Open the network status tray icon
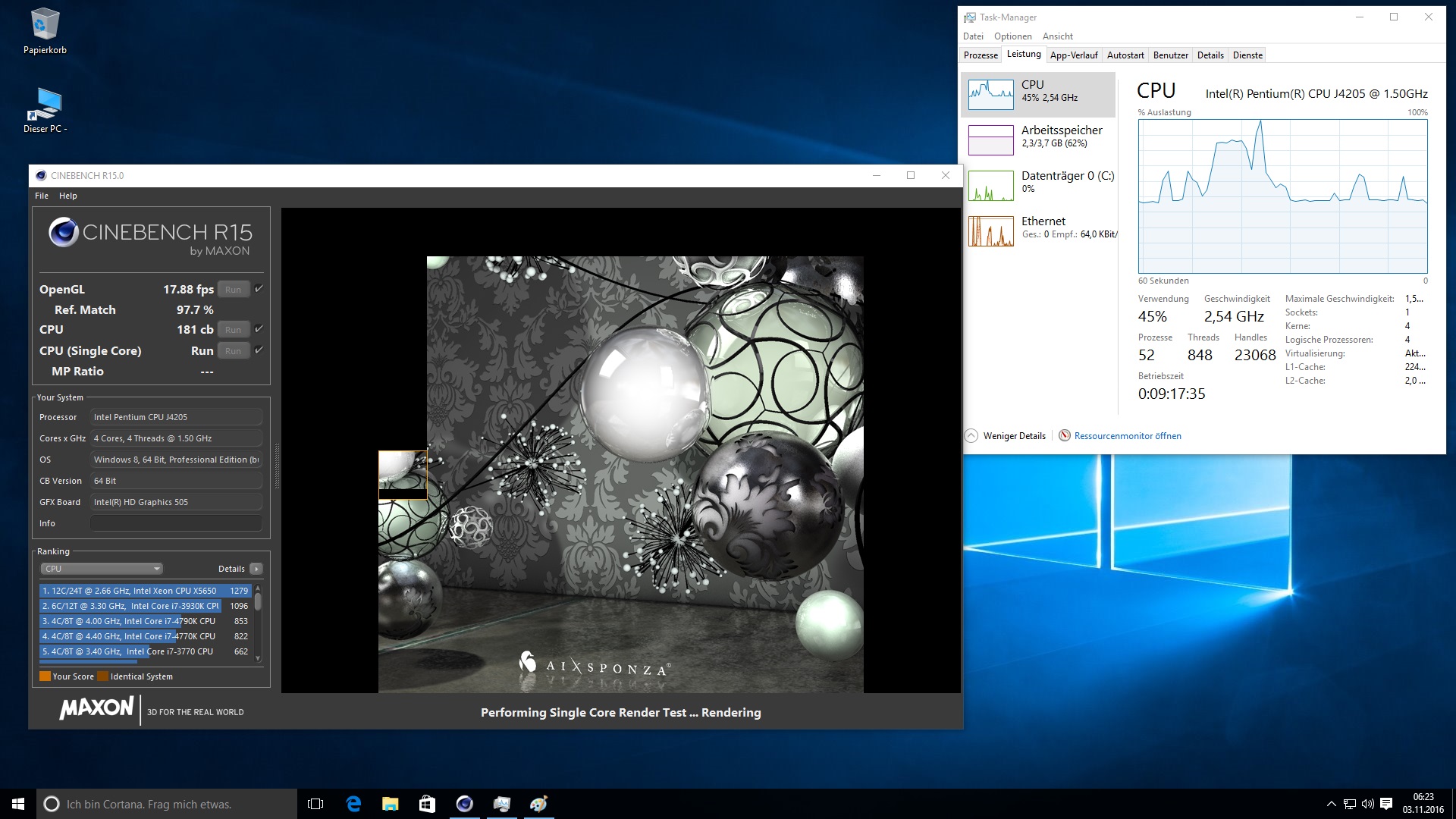 pyautogui.click(x=1350, y=804)
